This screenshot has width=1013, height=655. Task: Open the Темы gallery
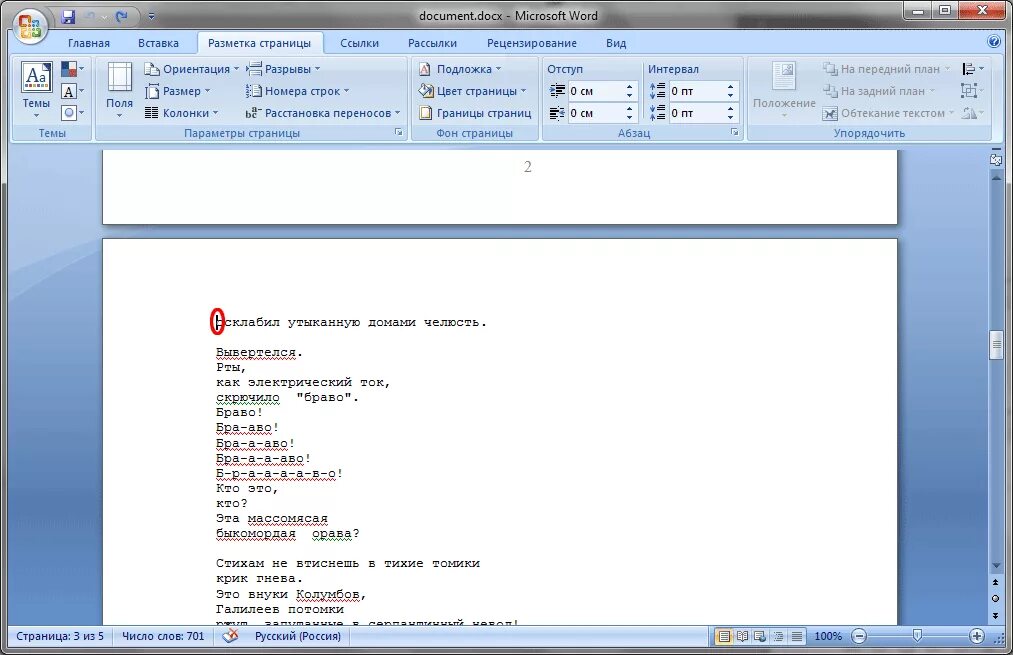click(36, 90)
